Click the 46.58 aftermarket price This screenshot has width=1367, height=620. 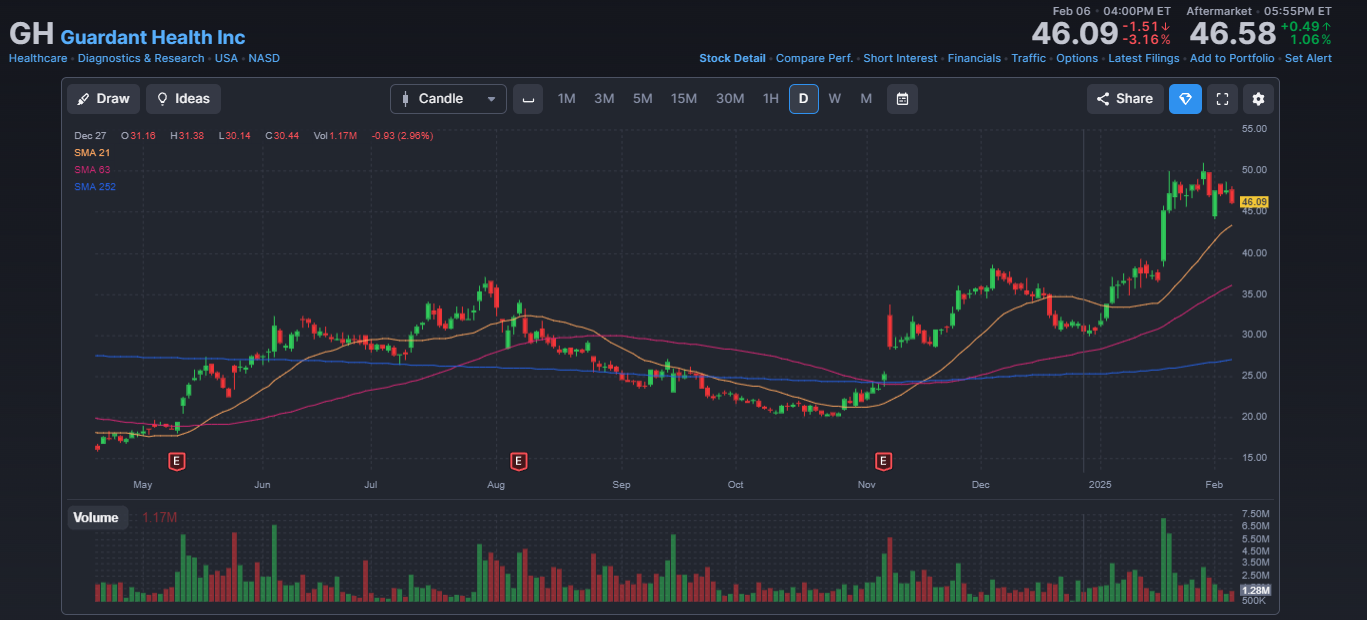(x=1232, y=34)
